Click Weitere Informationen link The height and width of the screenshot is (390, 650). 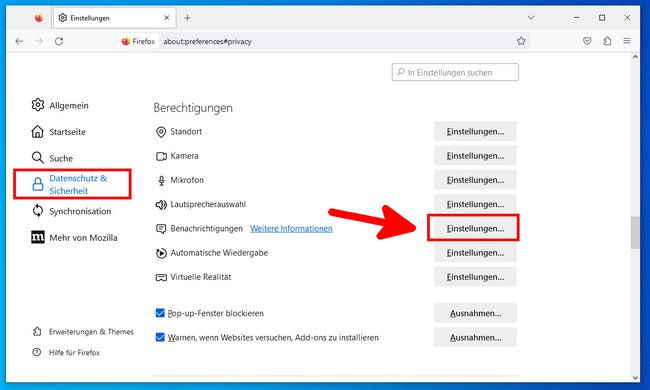pyautogui.click(x=291, y=228)
